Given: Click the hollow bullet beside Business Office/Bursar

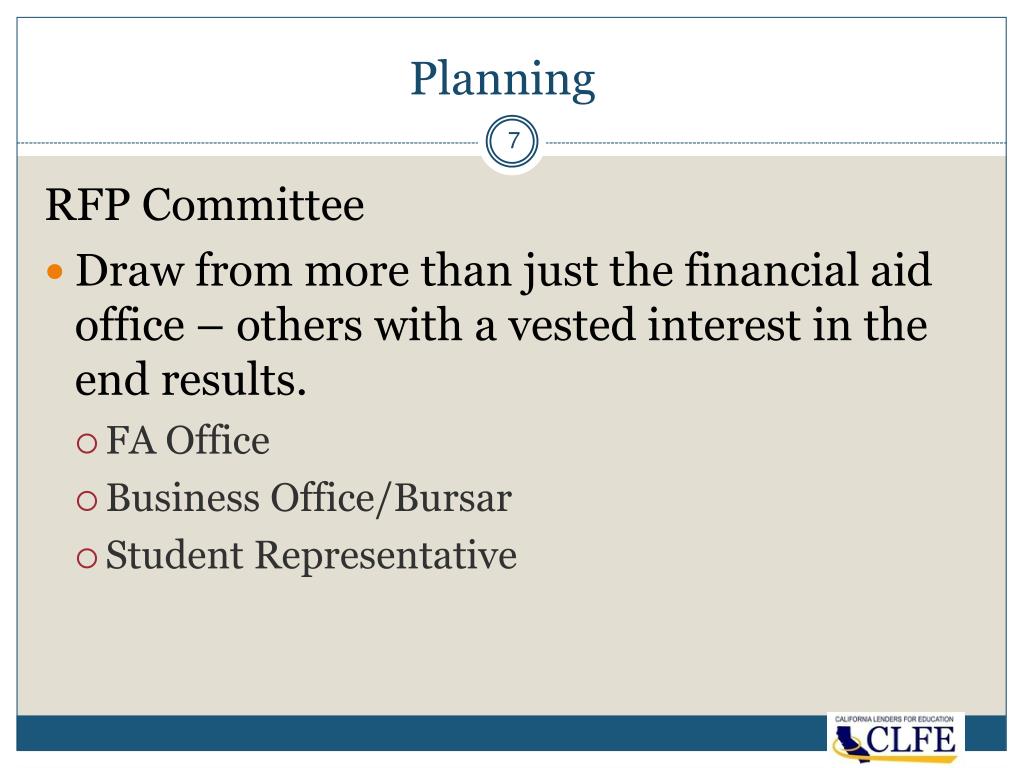Looking at the screenshot, I should pyautogui.click(x=87, y=501).
